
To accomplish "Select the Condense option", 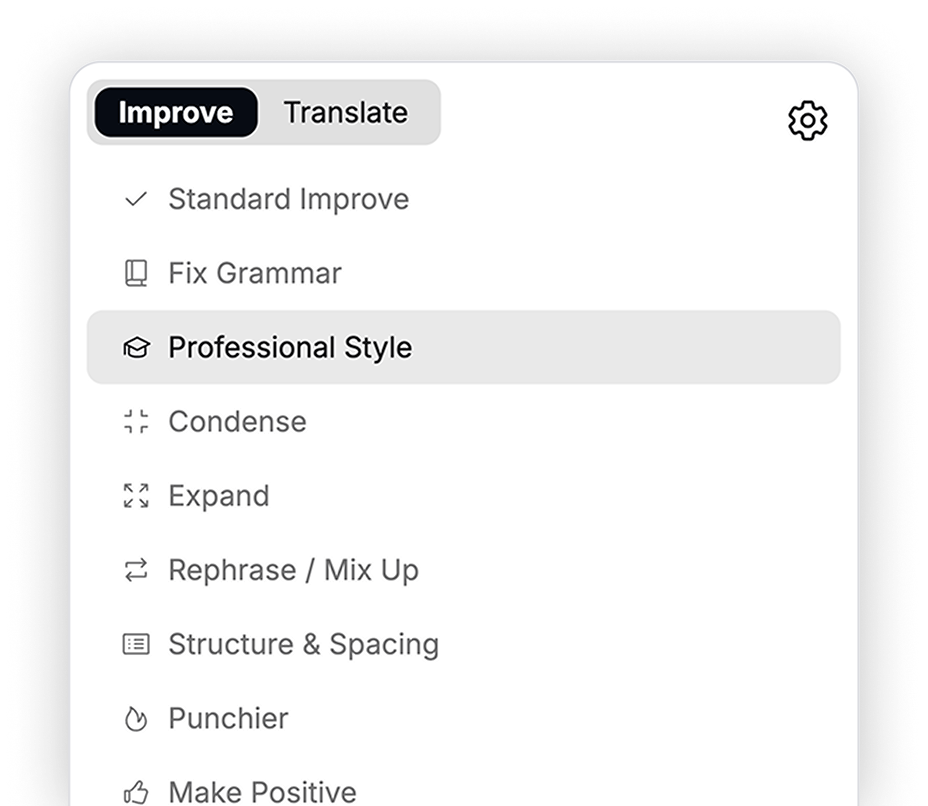I will coord(237,421).
